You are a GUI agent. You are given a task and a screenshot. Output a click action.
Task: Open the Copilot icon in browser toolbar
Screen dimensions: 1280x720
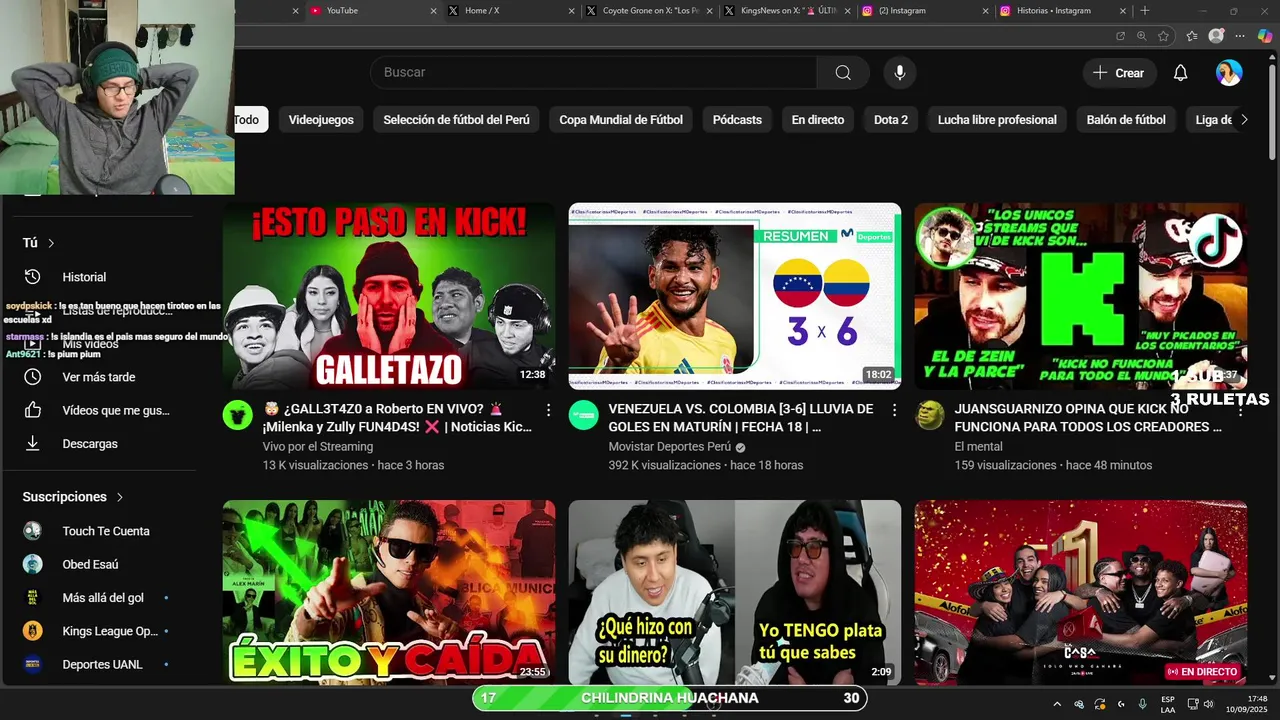click(x=1265, y=36)
